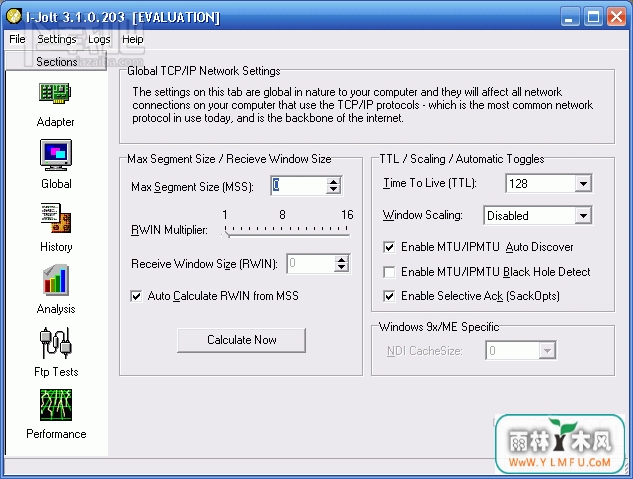
Task: Decrease Max Segment Size with down arrow
Action: (x=333, y=189)
